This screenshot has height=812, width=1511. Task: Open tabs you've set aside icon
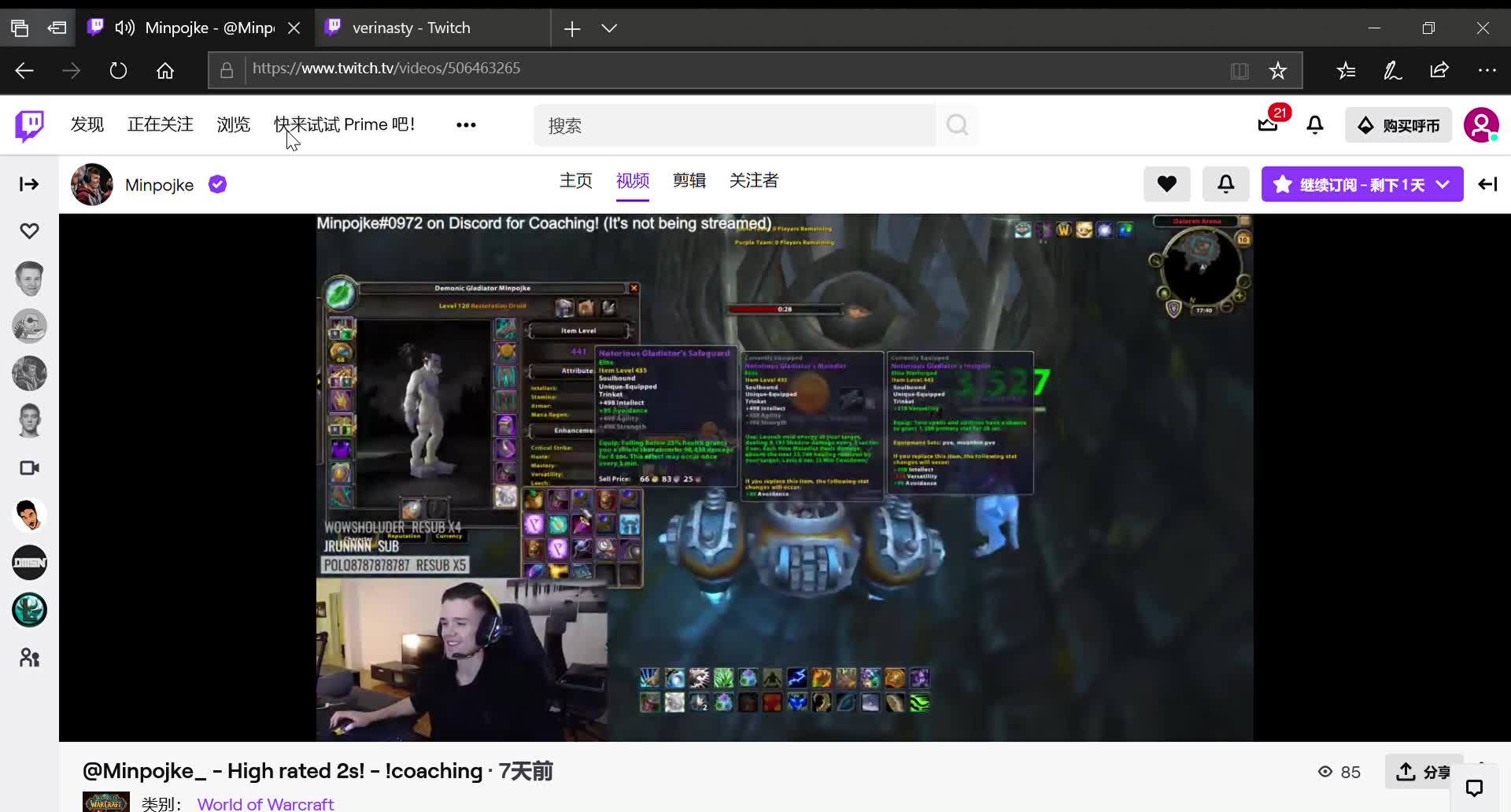pyautogui.click(x=20, y=28)
